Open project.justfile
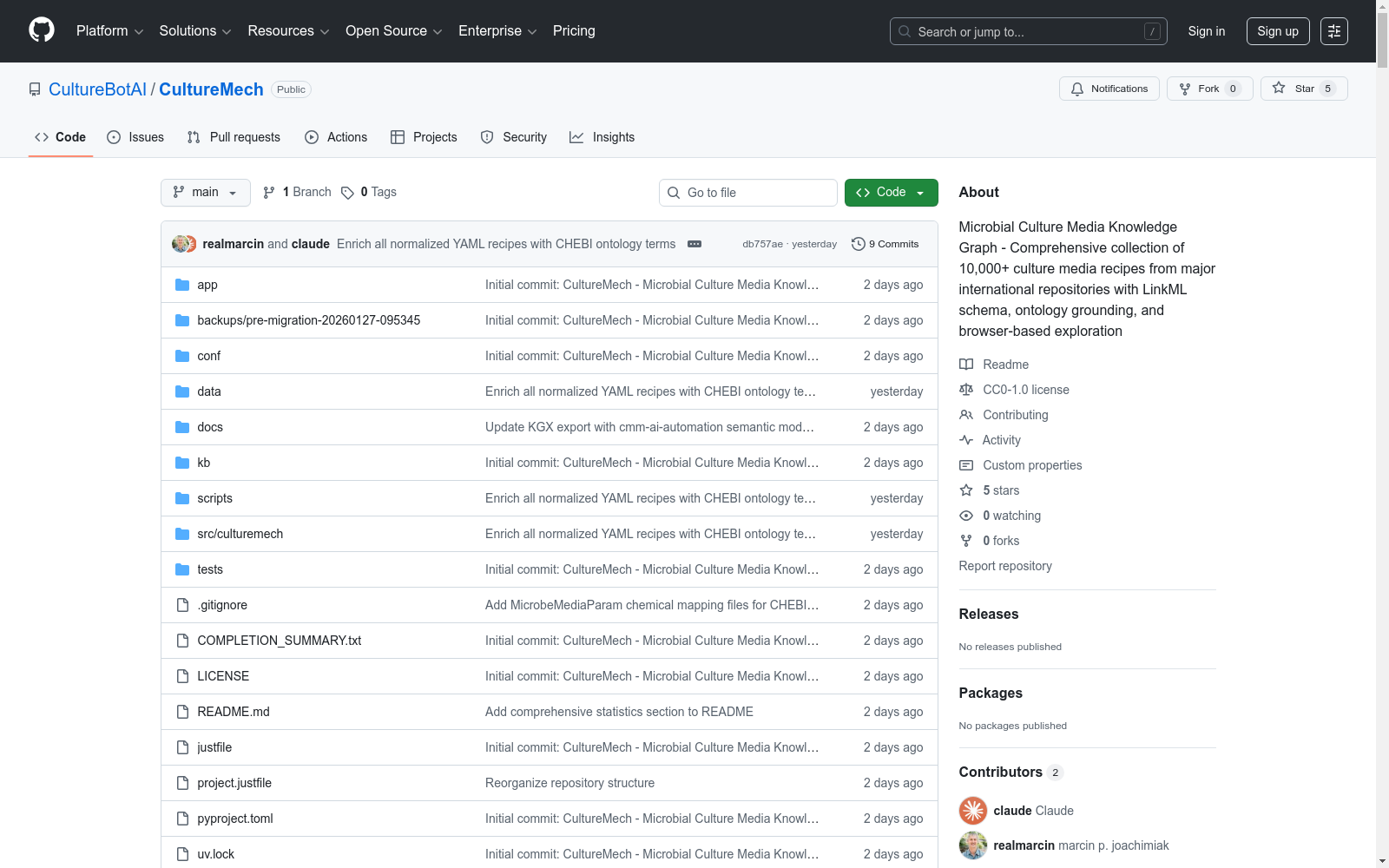Screen dimensions: 1389x868 click(234, 783)
